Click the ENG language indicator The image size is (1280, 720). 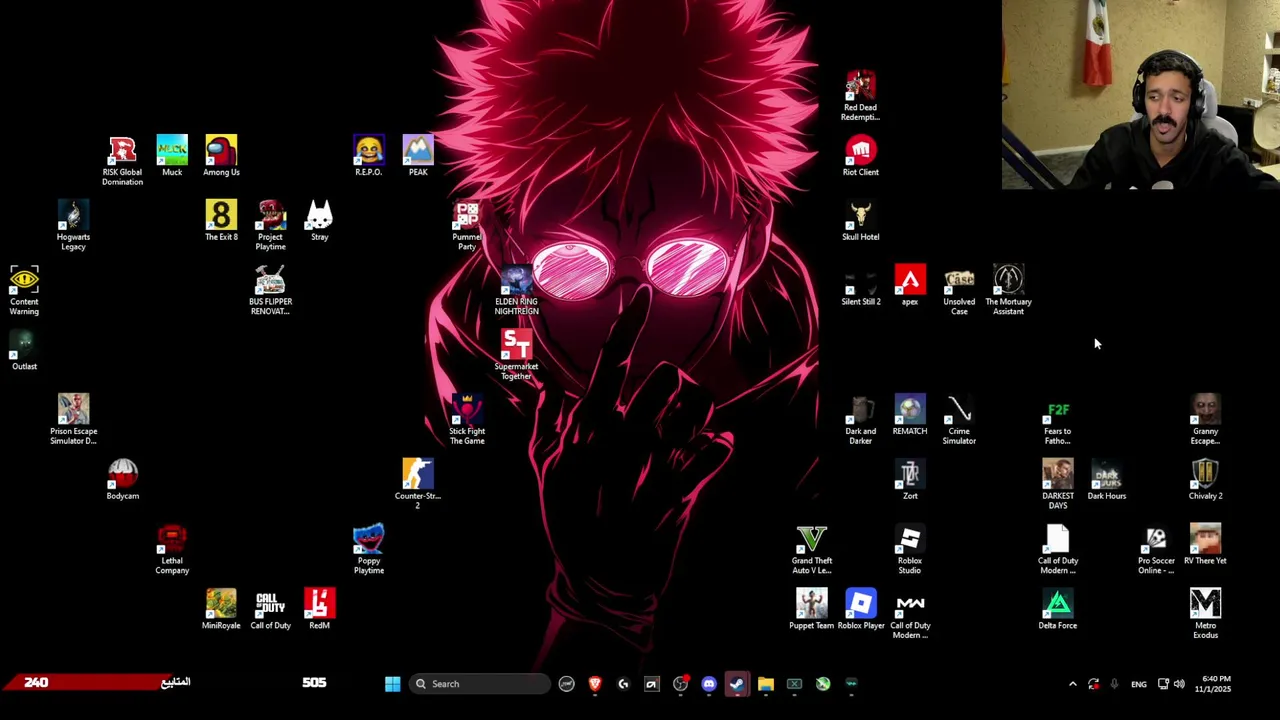click(x=1139, y=684)
